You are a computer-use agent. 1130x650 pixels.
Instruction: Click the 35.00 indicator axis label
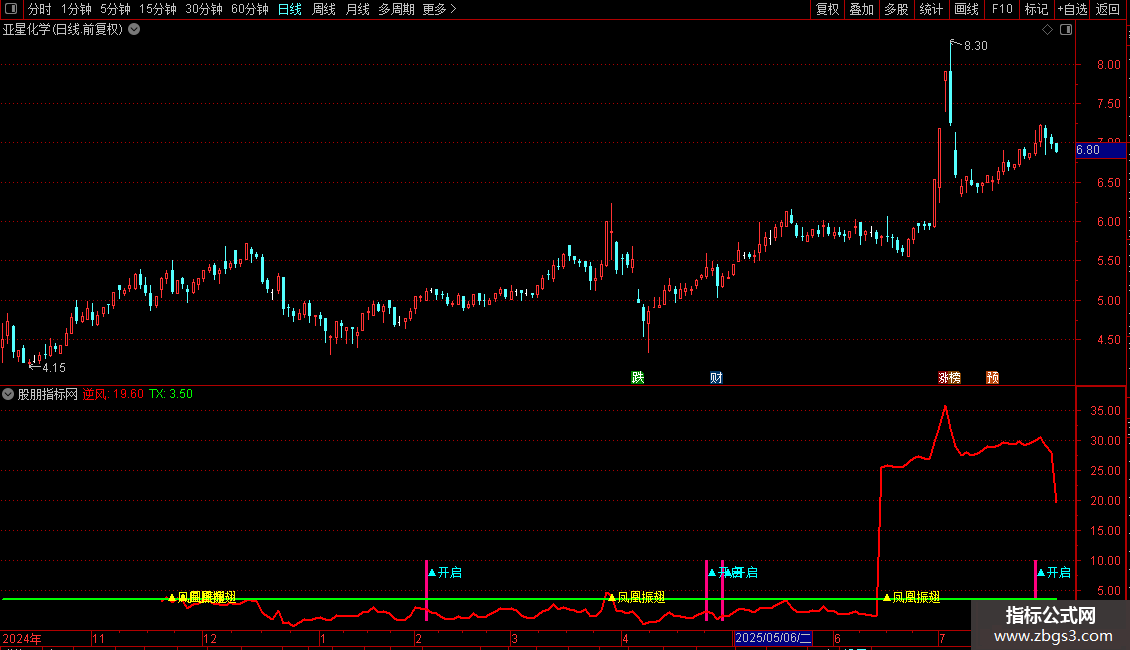tap(1105, 411)
